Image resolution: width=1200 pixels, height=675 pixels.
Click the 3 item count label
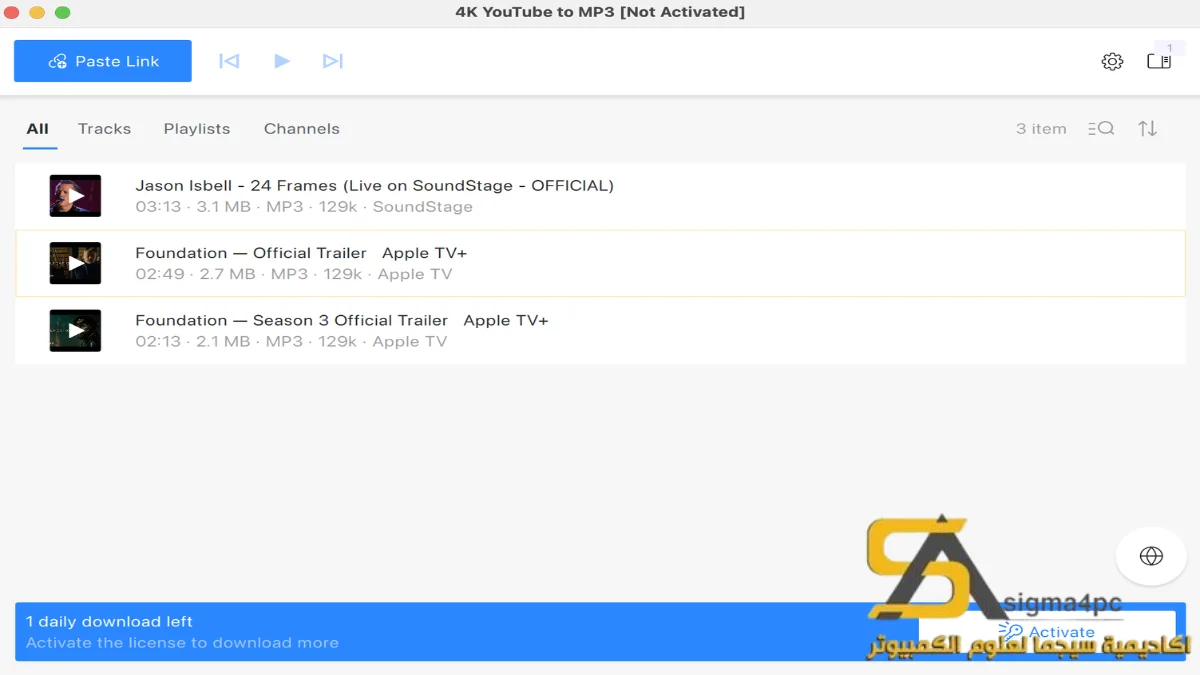(1041, 128)
